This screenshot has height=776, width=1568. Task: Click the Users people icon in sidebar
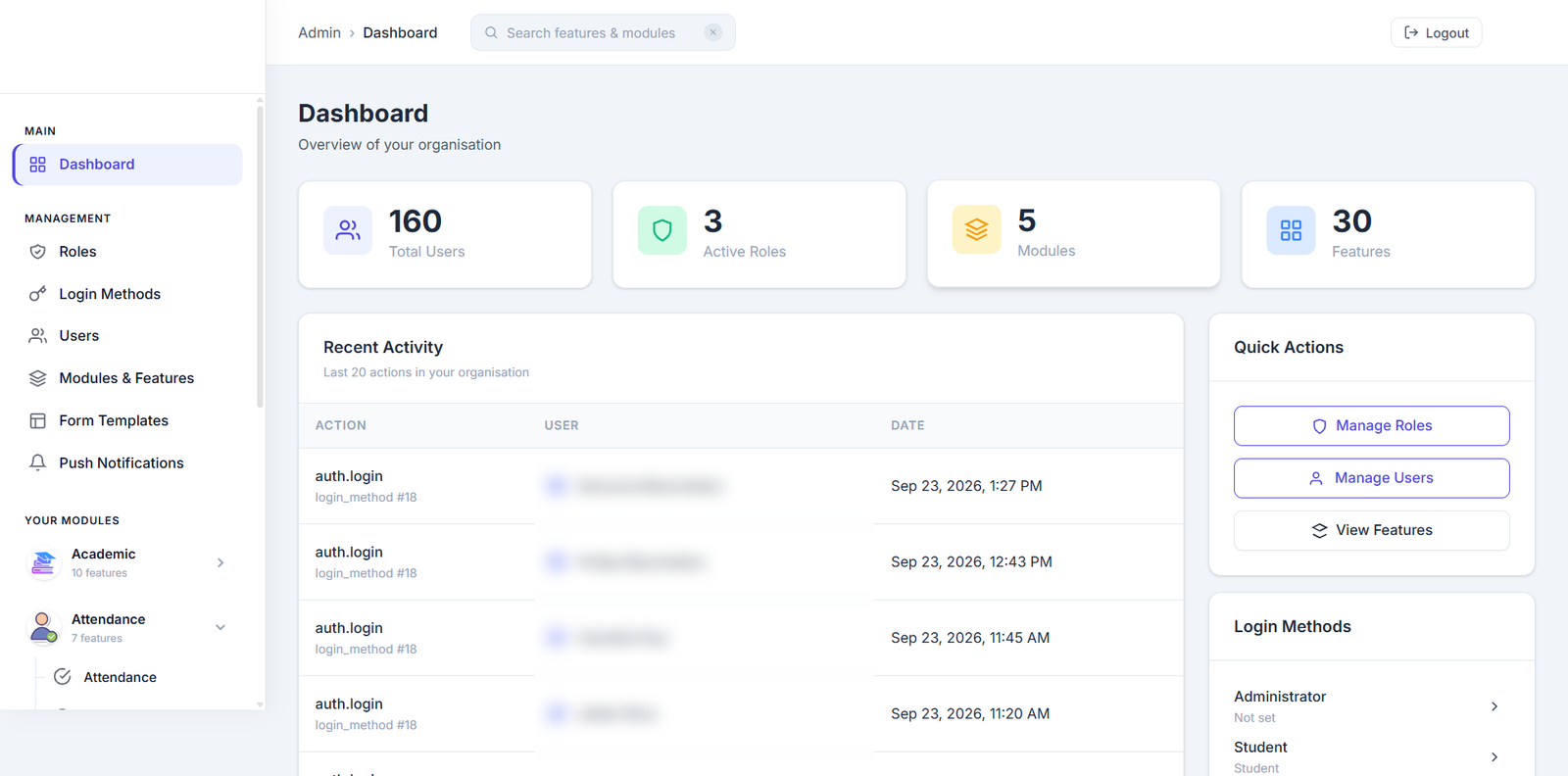38,336
